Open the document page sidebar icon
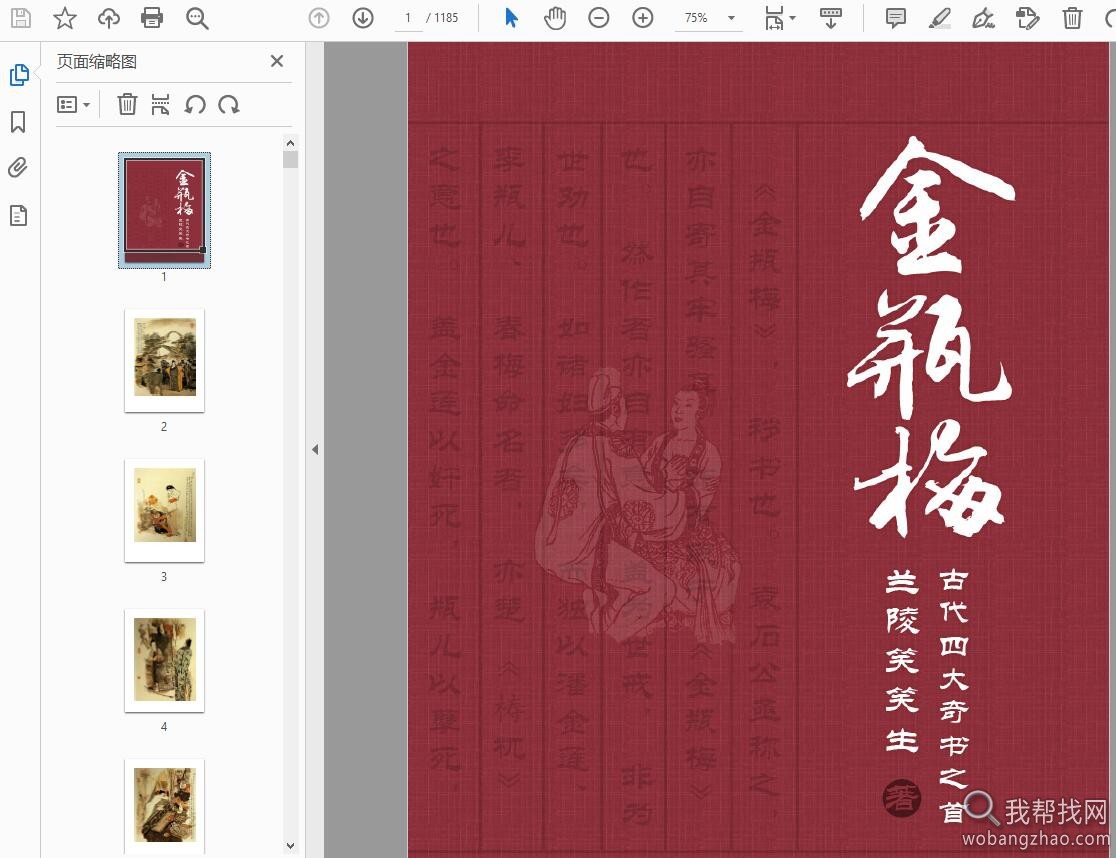 click(19, 215)
